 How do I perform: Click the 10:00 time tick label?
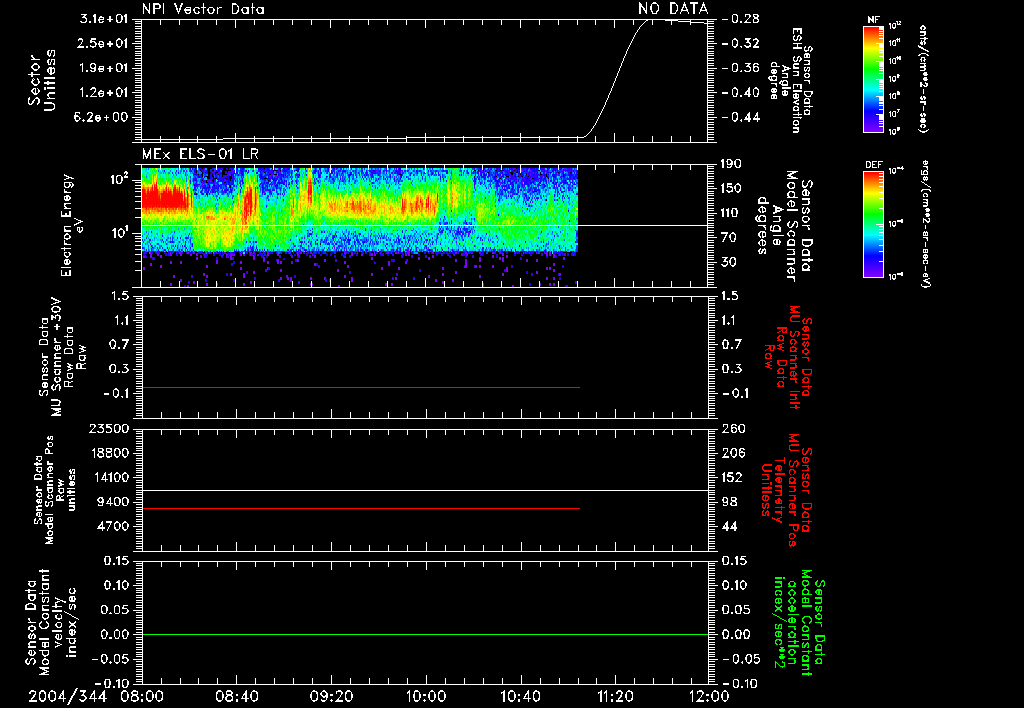point(426,696)
